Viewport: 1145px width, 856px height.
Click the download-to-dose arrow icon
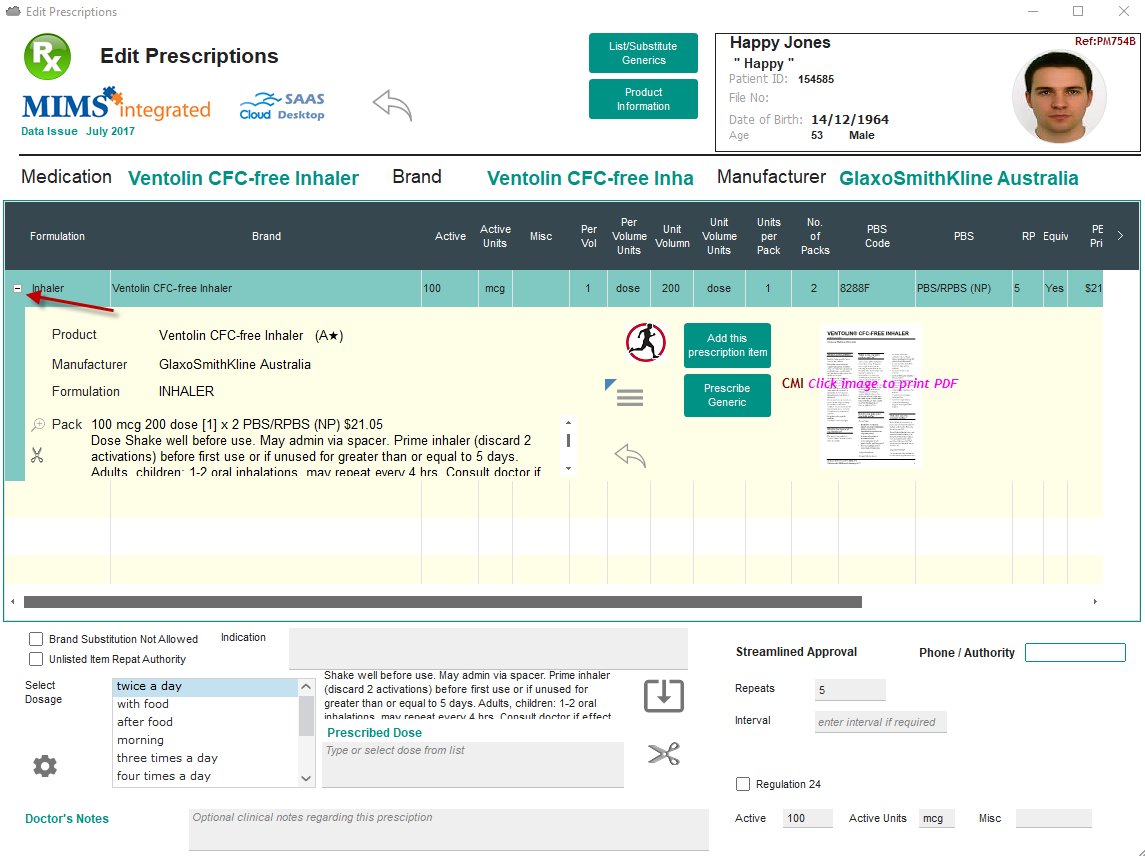point(664,695)
